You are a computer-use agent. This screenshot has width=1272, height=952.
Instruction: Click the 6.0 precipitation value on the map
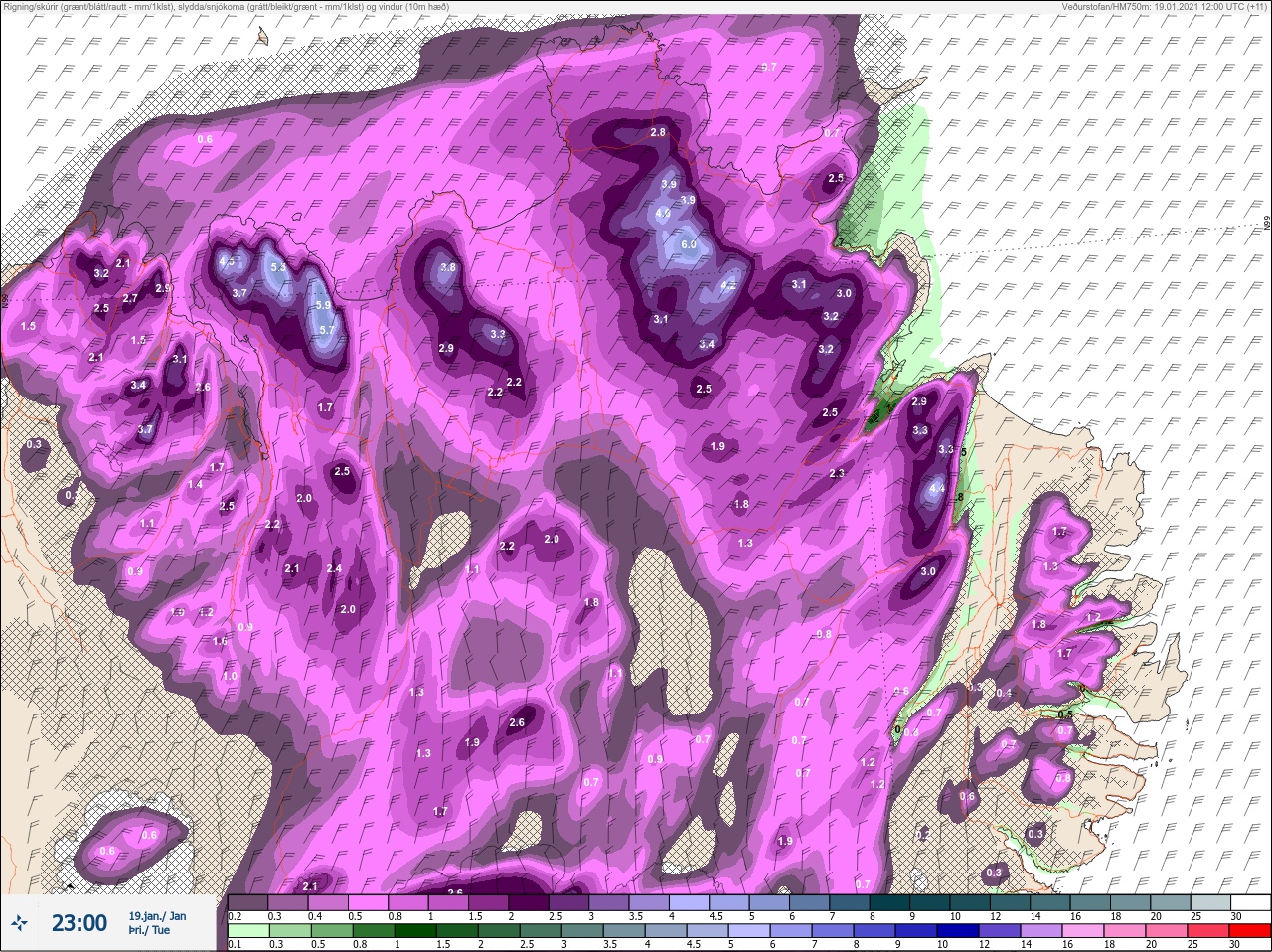(x=689, y=244)
